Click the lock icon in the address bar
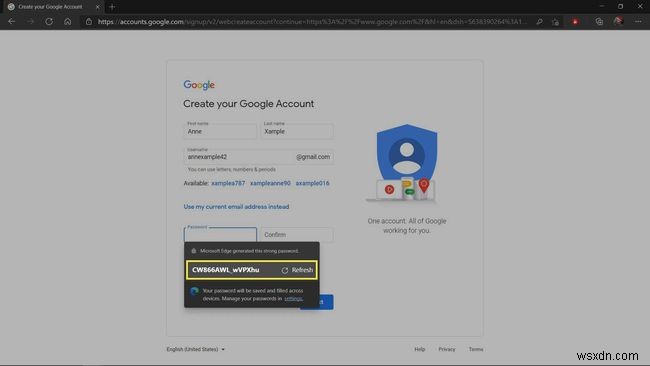Viewport: 650px width, 366px height. click(x=88, y=22)
